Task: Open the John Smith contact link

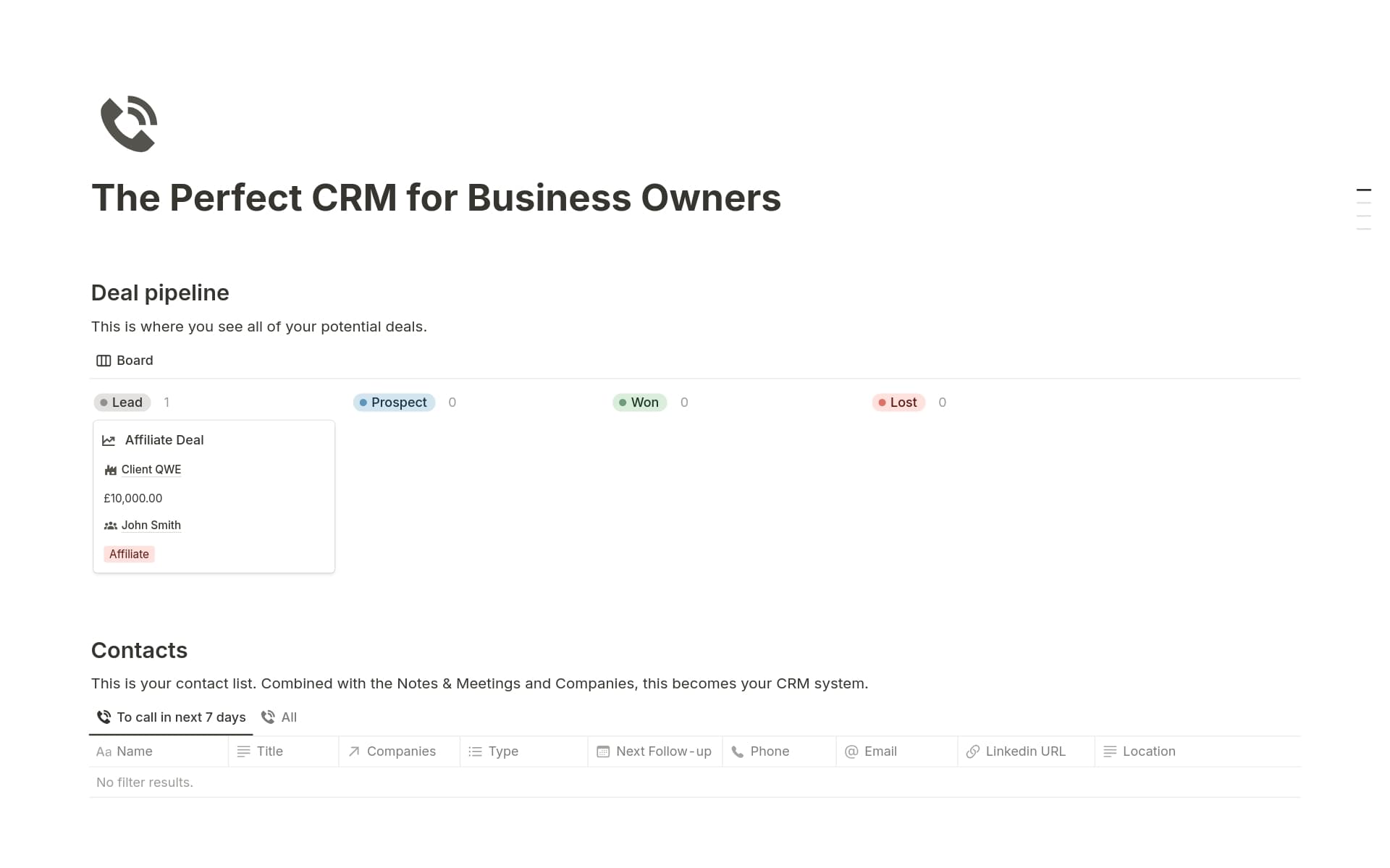Action: [x=151, y=526]
